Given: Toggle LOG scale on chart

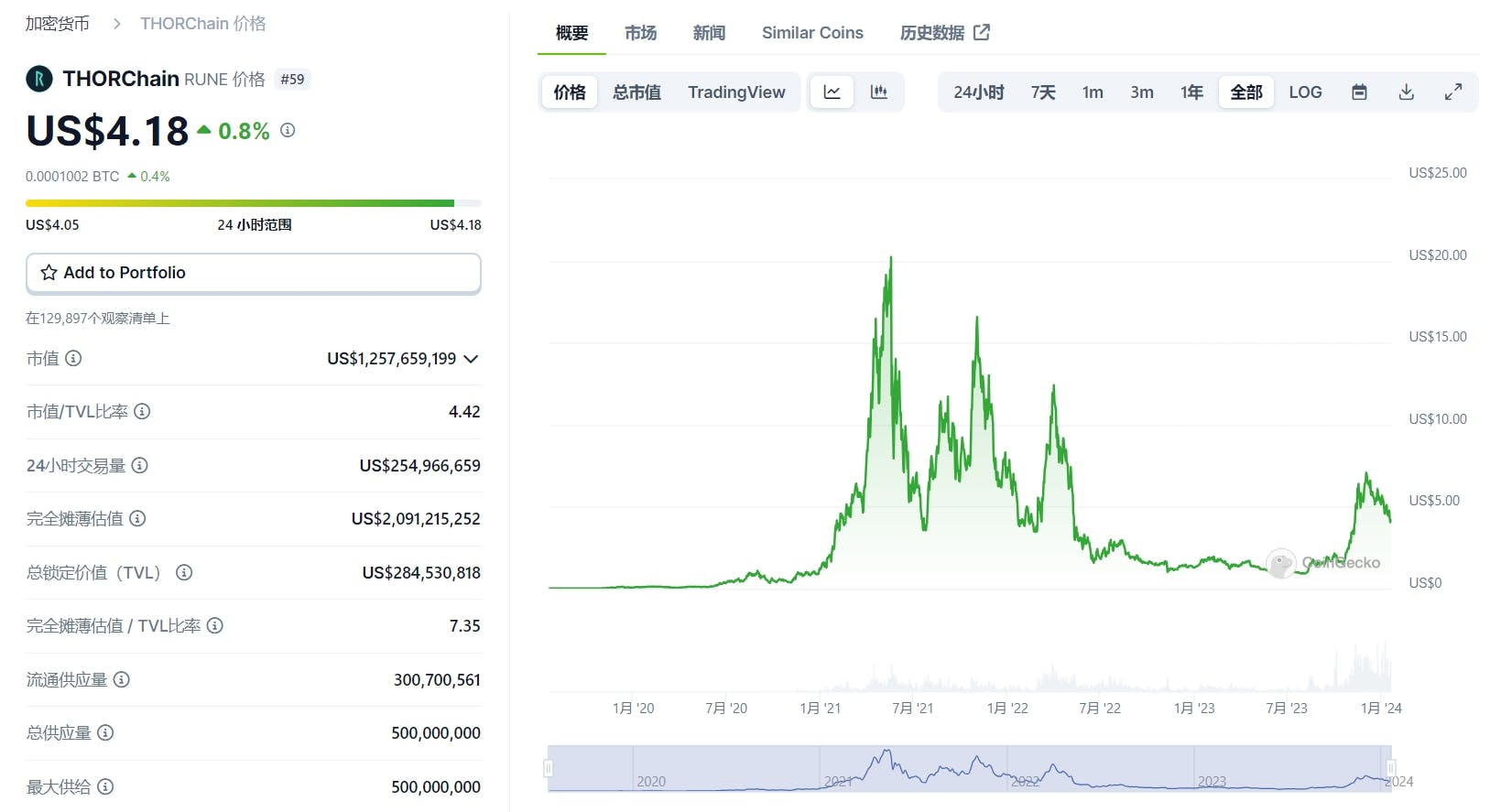Looking at the screenshot, I should (x=1305, y=92).
